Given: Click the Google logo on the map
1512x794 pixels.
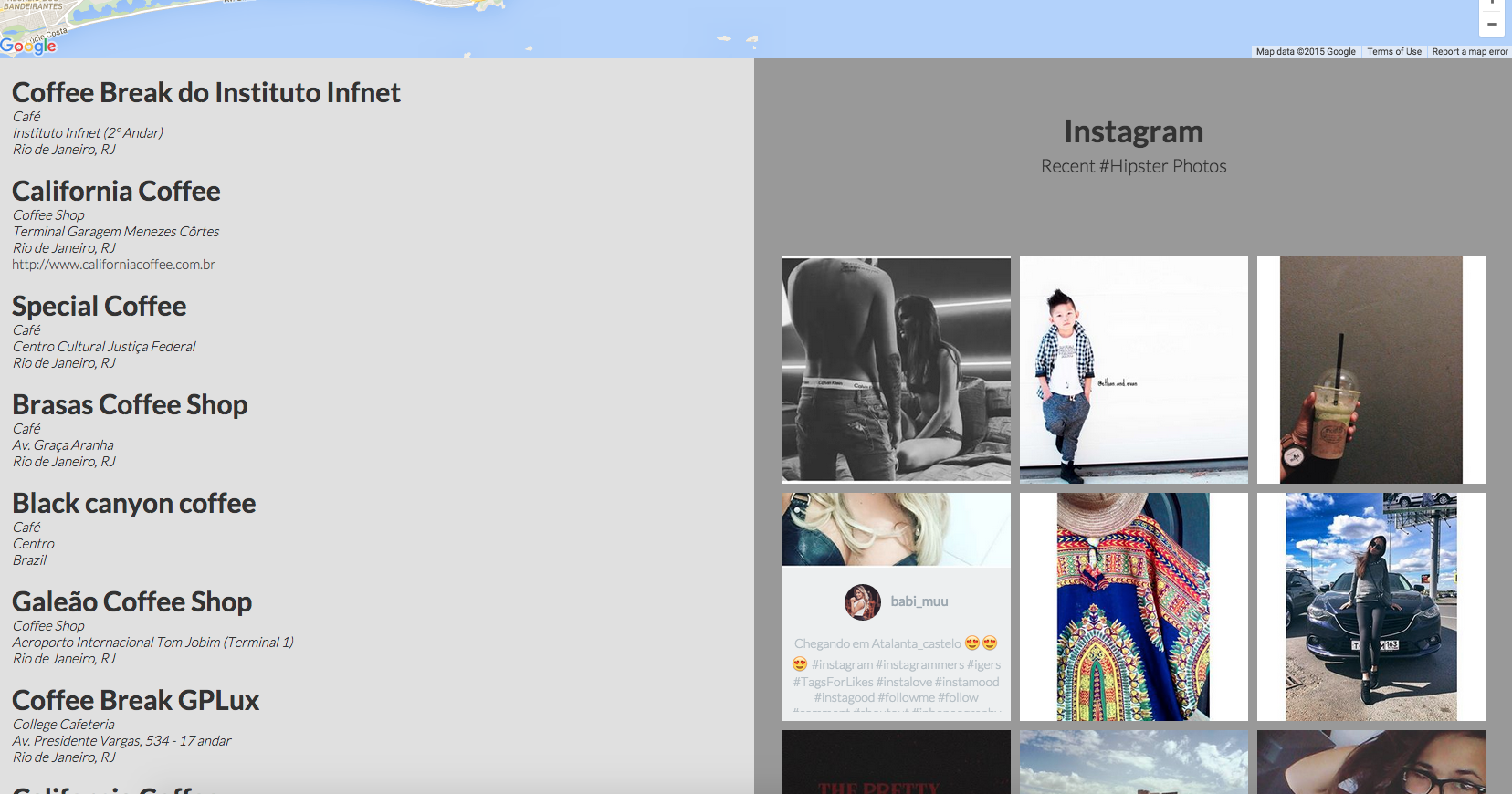Looking at the screenshot, I should [x=28, y=46].
